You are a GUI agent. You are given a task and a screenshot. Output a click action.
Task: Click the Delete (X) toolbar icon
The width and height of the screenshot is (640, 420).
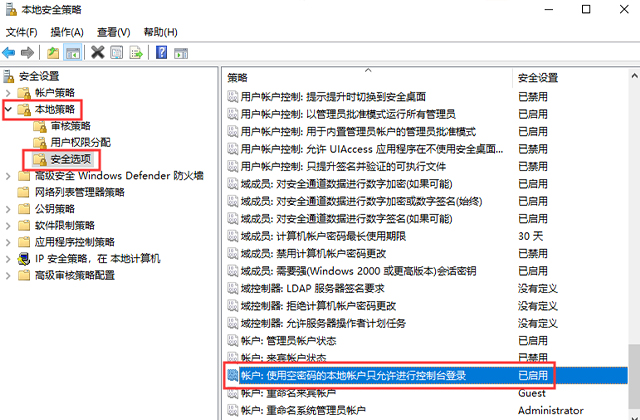tap(98, 51)
